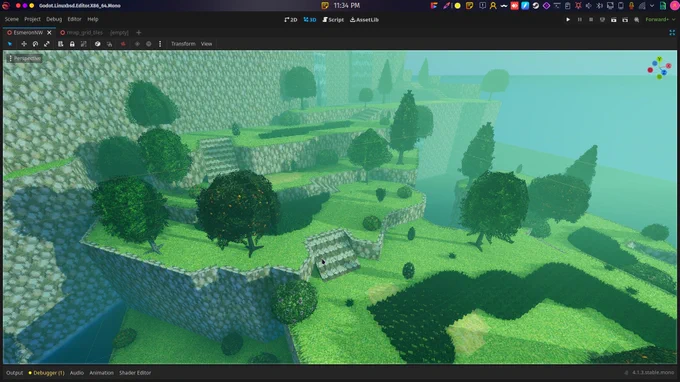The image size is (680, 382).
Task: Click the red camera override icon
Action: [x=123, y=44]
